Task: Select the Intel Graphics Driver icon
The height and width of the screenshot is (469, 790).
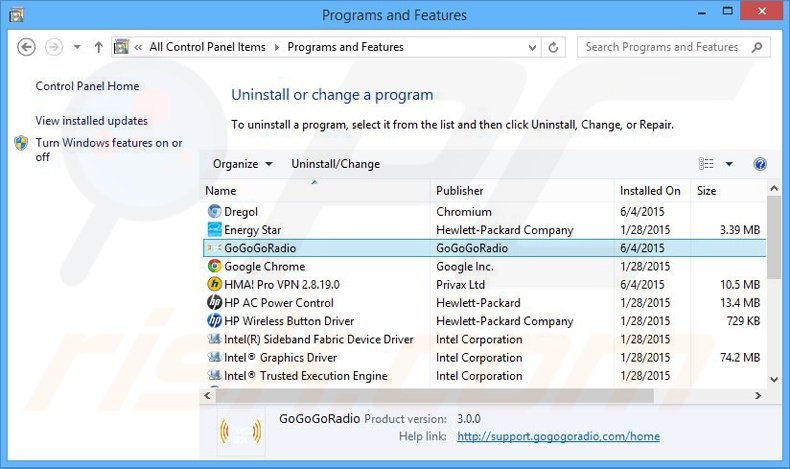Action: [x=214, y=357]
